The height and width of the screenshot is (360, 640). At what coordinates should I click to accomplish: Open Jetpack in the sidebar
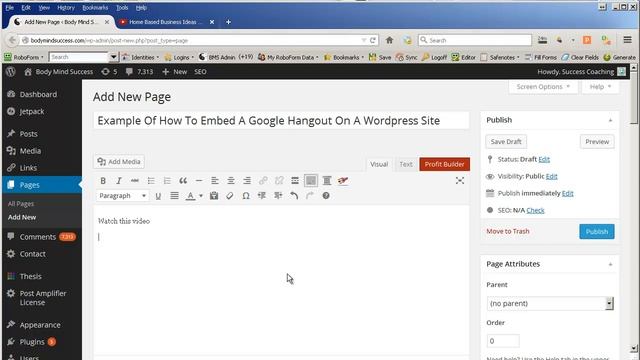(x=31, y=111)
